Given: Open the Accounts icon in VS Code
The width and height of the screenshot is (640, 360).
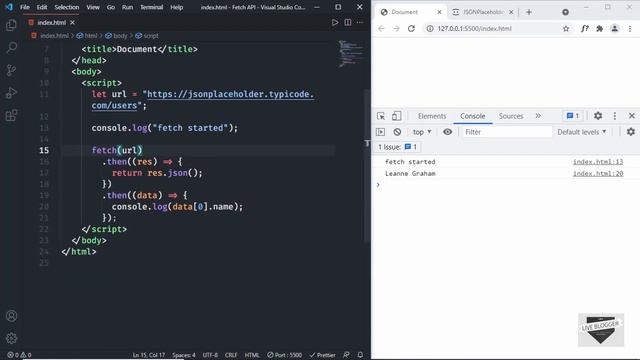Looking at the screenshot, I should [x=11, y=316].
